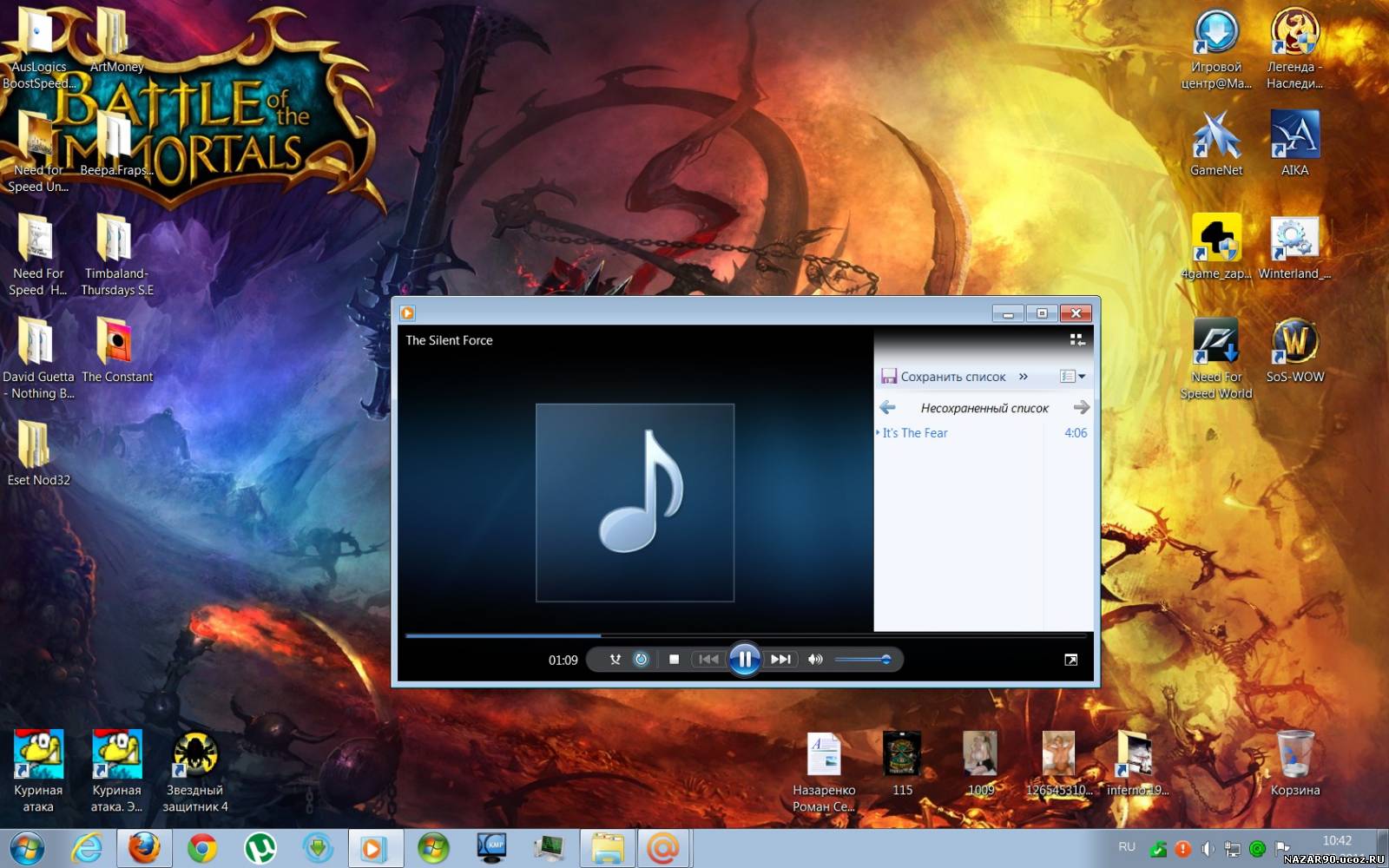Open the AusLogics BoostSpeed desktop folder

pos(38,49)
